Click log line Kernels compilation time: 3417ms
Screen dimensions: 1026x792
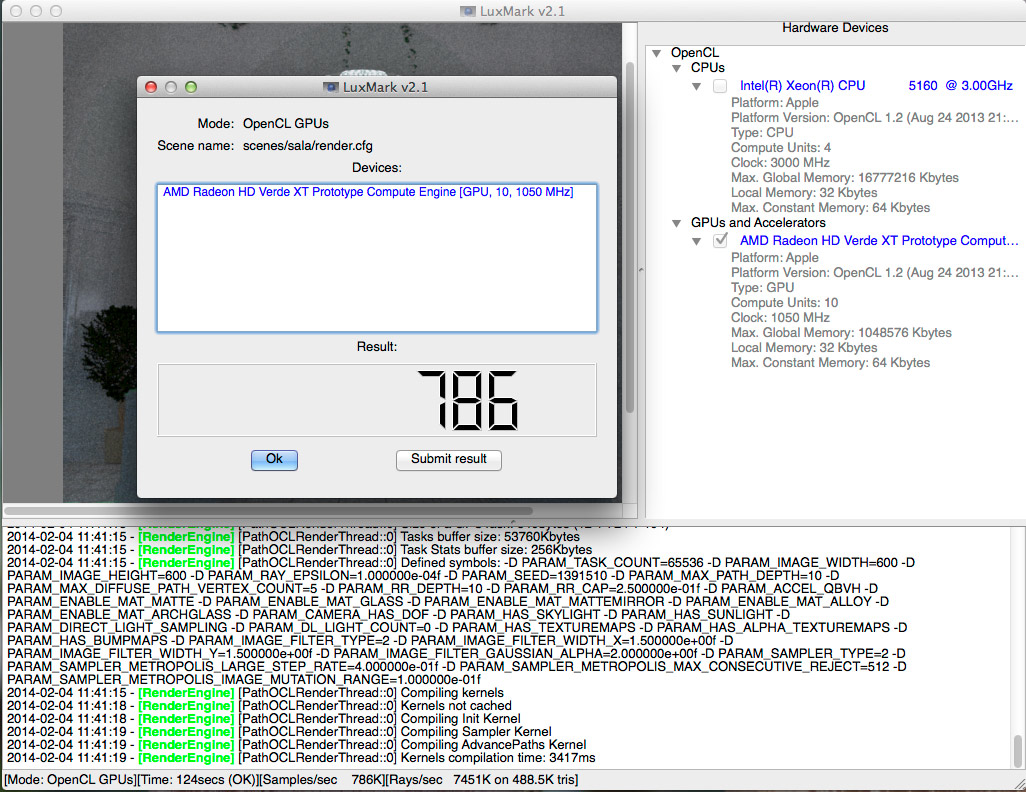301,758
